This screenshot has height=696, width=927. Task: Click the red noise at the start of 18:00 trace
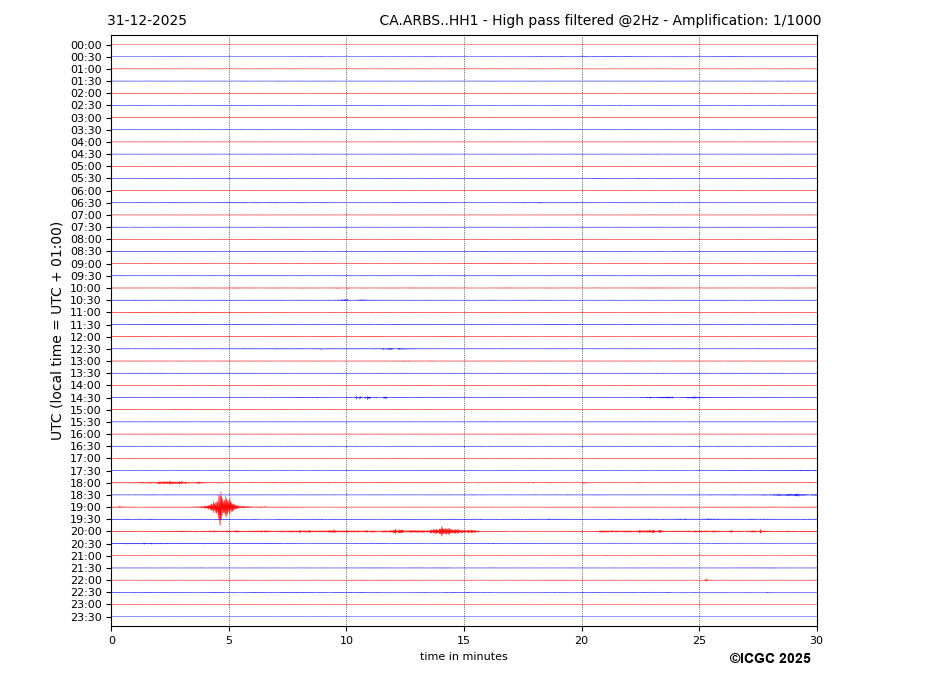170,483
